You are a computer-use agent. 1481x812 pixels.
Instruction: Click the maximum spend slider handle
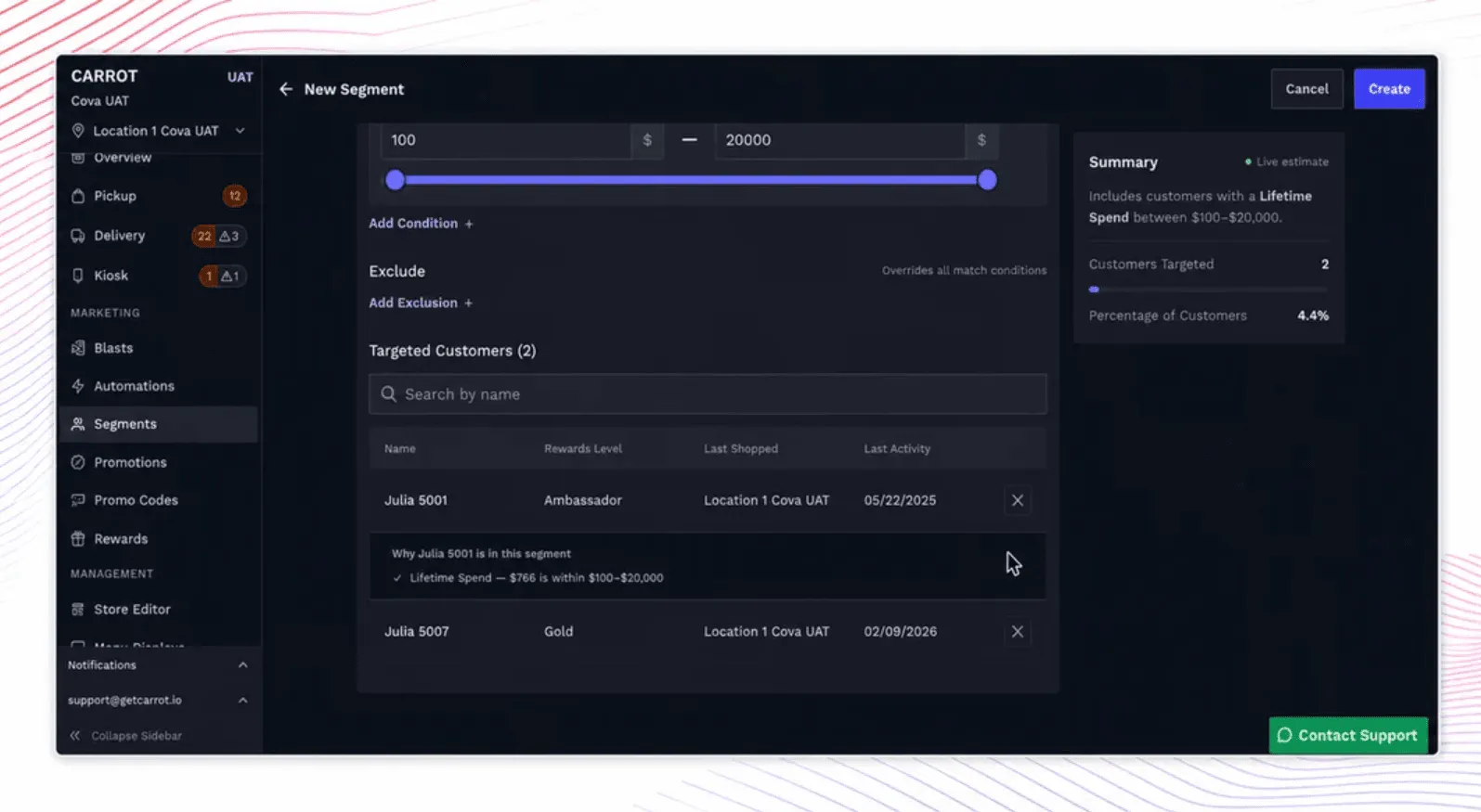pyautogui.click(x=987, y=180)
